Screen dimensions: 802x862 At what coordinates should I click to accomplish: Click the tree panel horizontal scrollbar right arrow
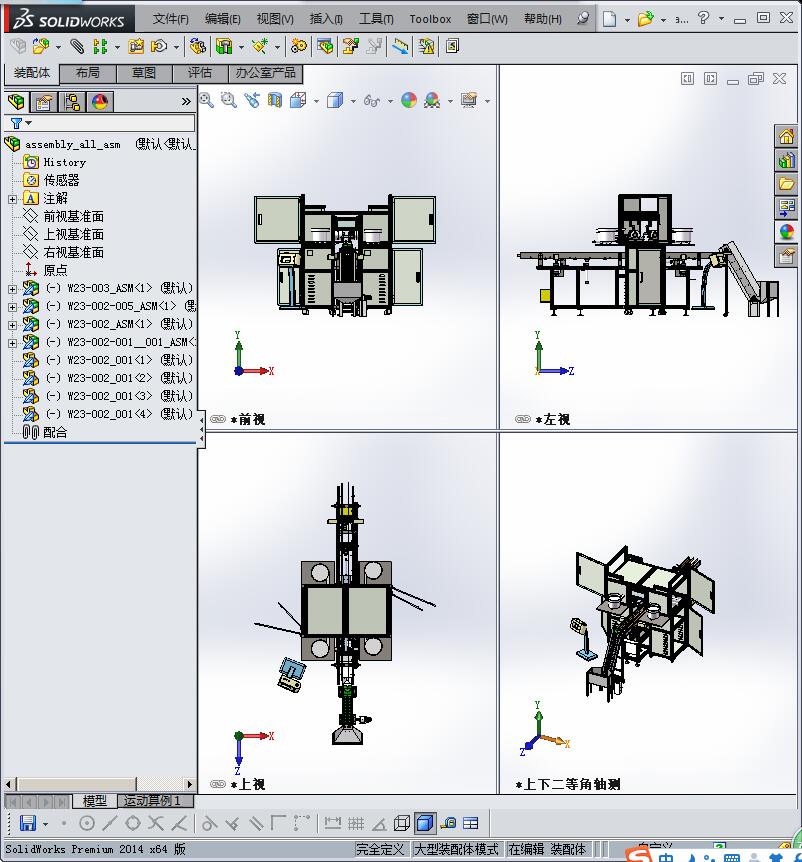(190, 784)
